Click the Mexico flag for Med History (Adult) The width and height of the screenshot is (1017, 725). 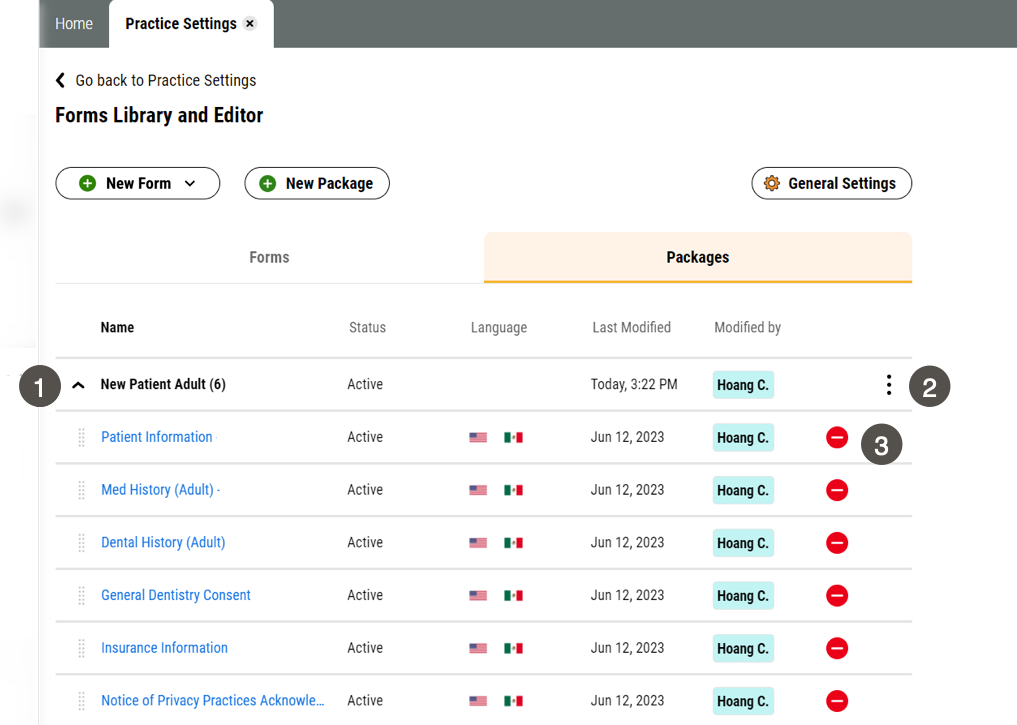[513, 490]
